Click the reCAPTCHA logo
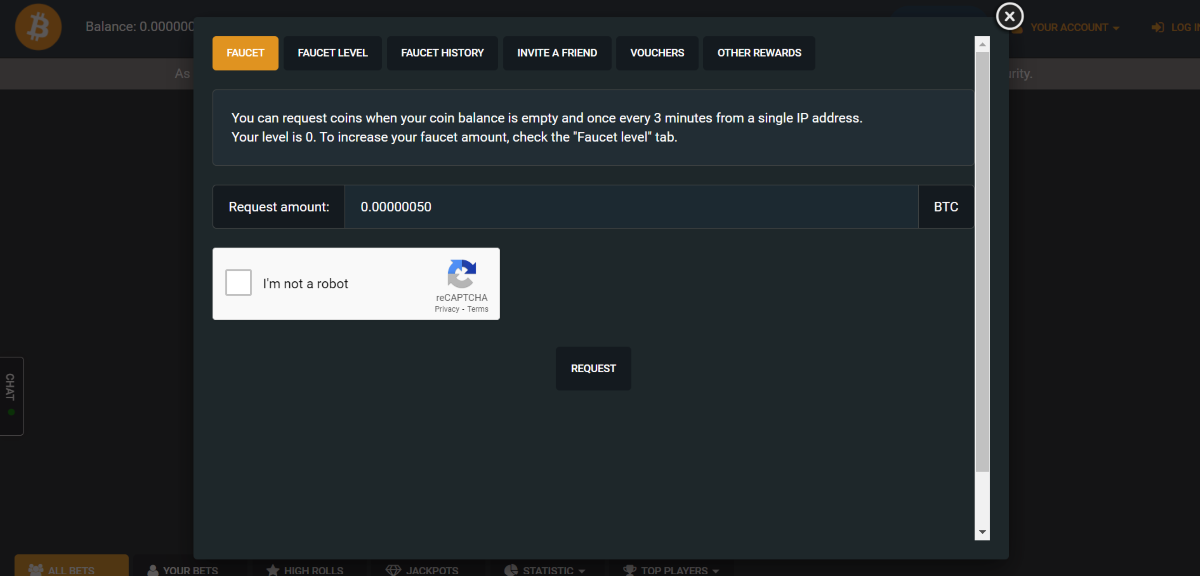1200x576 pixels. [462, 274]
